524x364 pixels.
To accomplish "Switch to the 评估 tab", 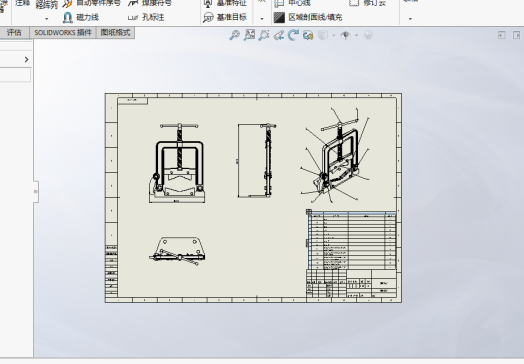I will pos(14,33).
